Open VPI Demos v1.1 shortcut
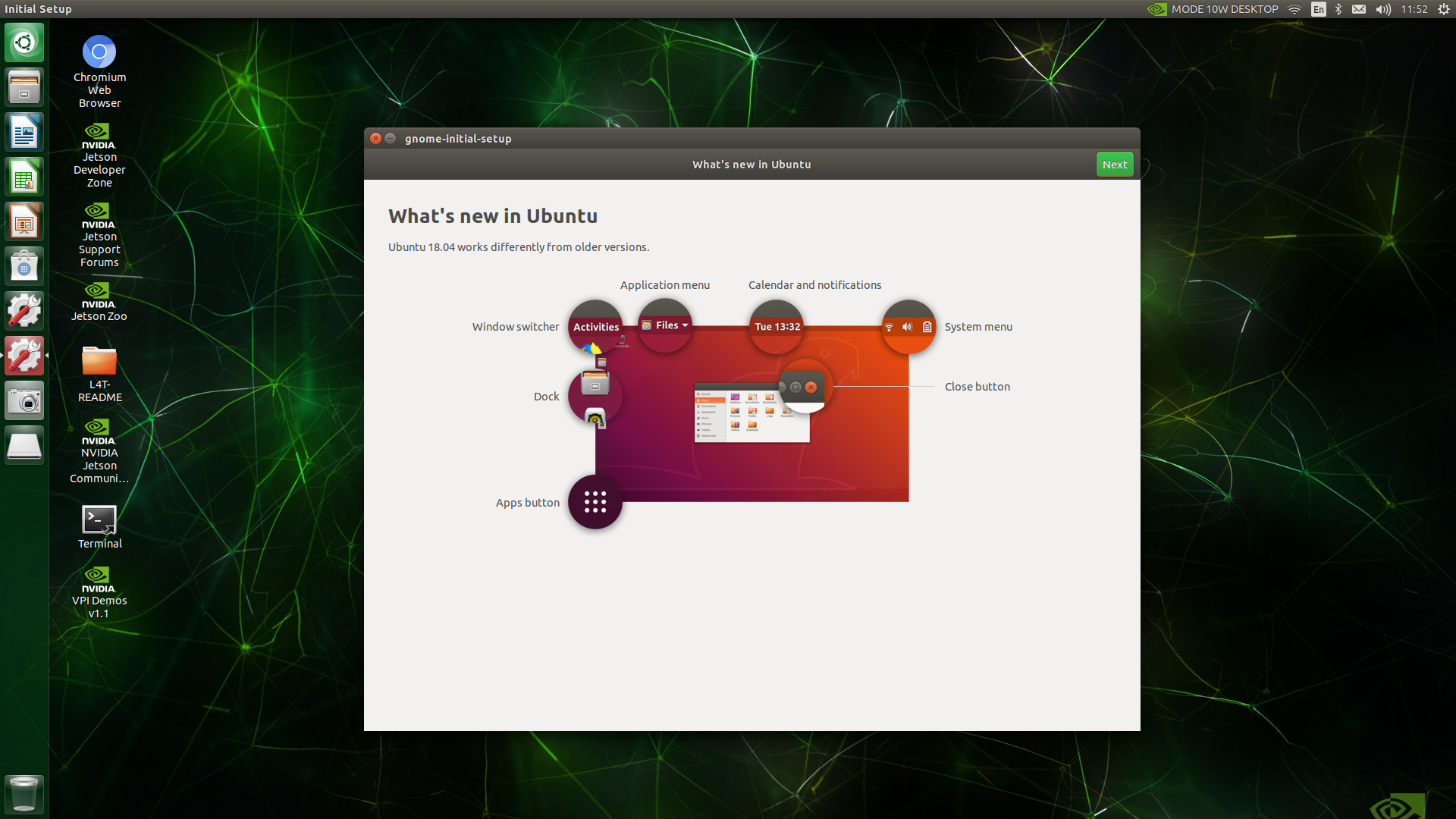The height and width of the screenshot is (819, 1456). point(99,578)
